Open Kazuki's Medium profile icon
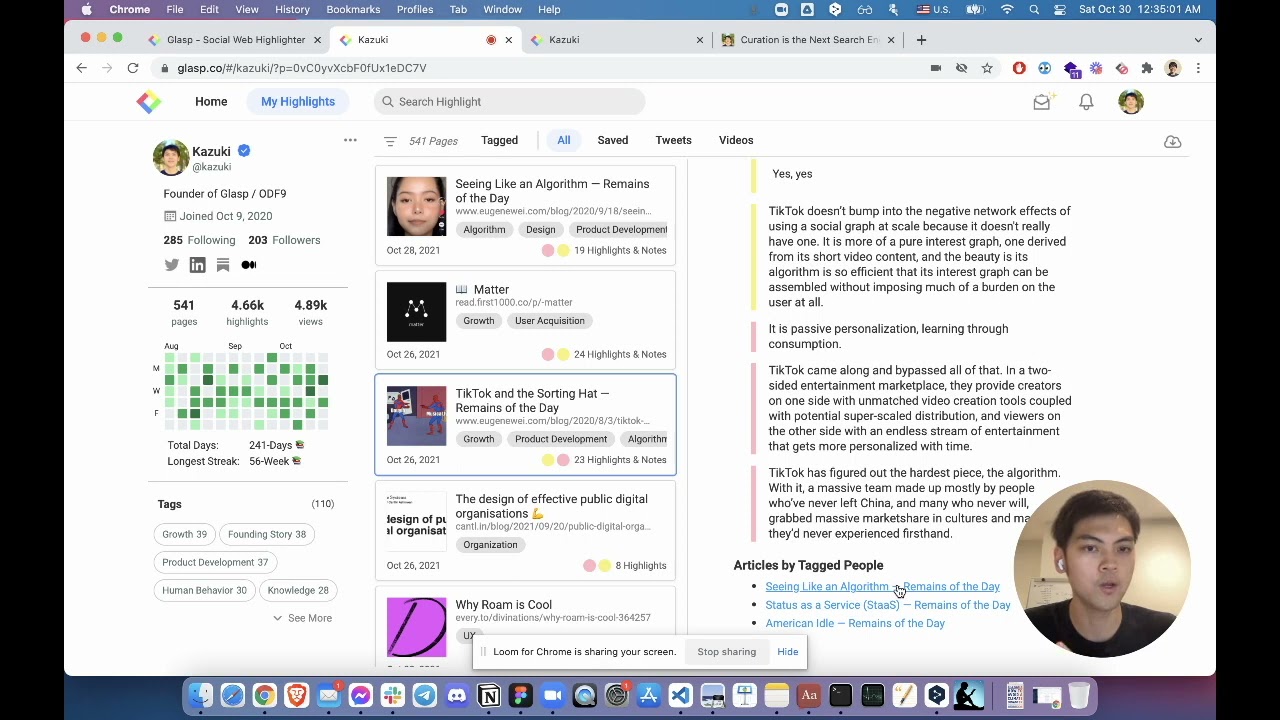The image size is (1280, 720). pyautogui.click(x=249, y=265)
